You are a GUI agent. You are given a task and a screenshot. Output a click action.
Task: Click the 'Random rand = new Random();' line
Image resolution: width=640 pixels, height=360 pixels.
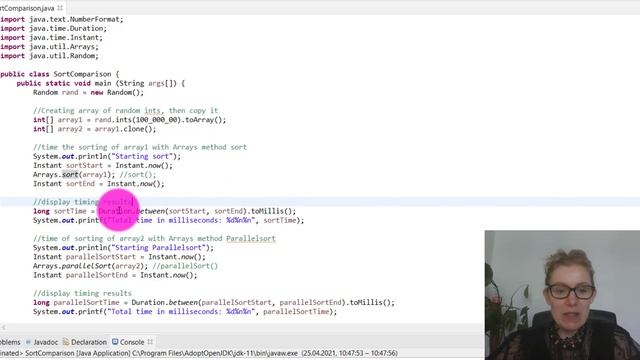click(x=89, y=92)
